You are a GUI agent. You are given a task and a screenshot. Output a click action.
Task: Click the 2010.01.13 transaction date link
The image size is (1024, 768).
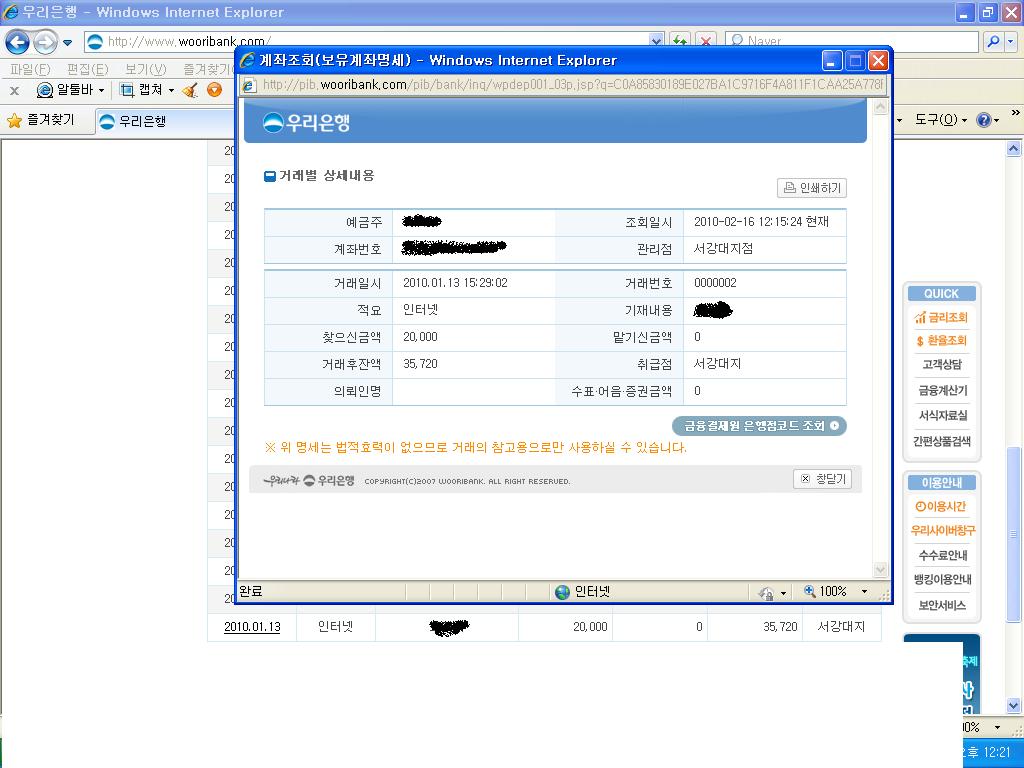tap(252, 627)
